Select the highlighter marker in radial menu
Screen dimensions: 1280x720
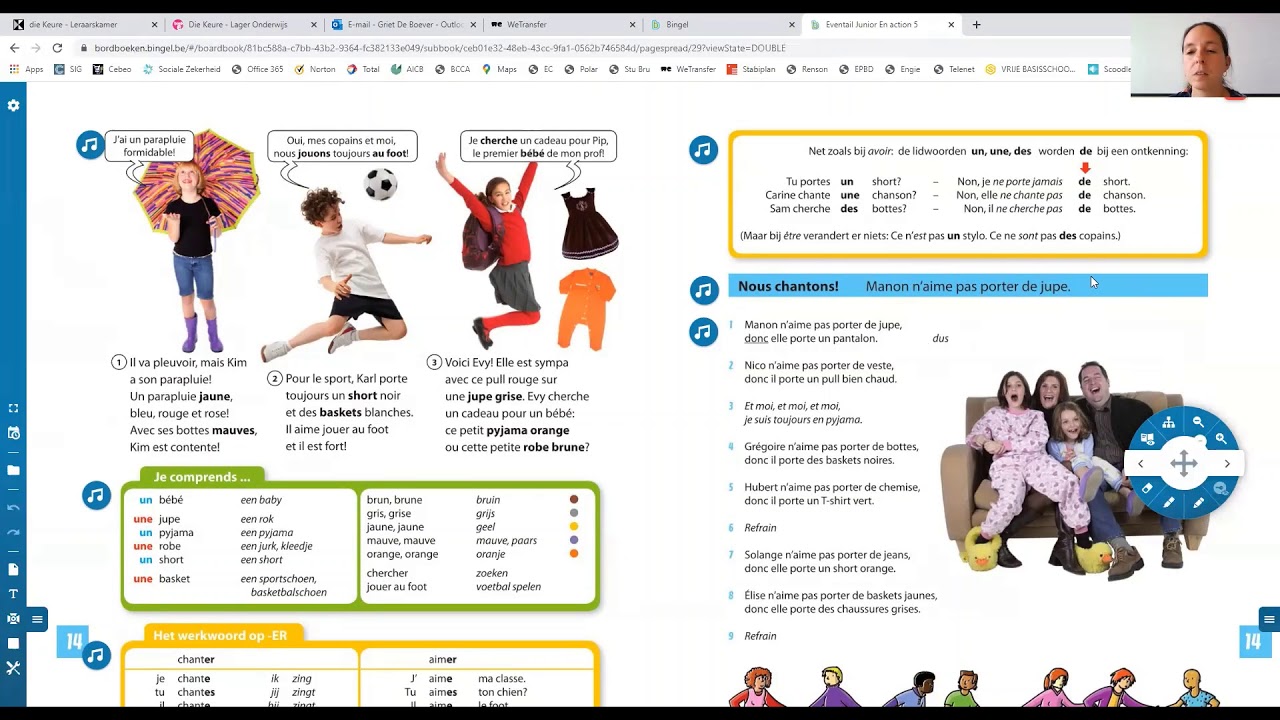click(x=1168, y=503)
